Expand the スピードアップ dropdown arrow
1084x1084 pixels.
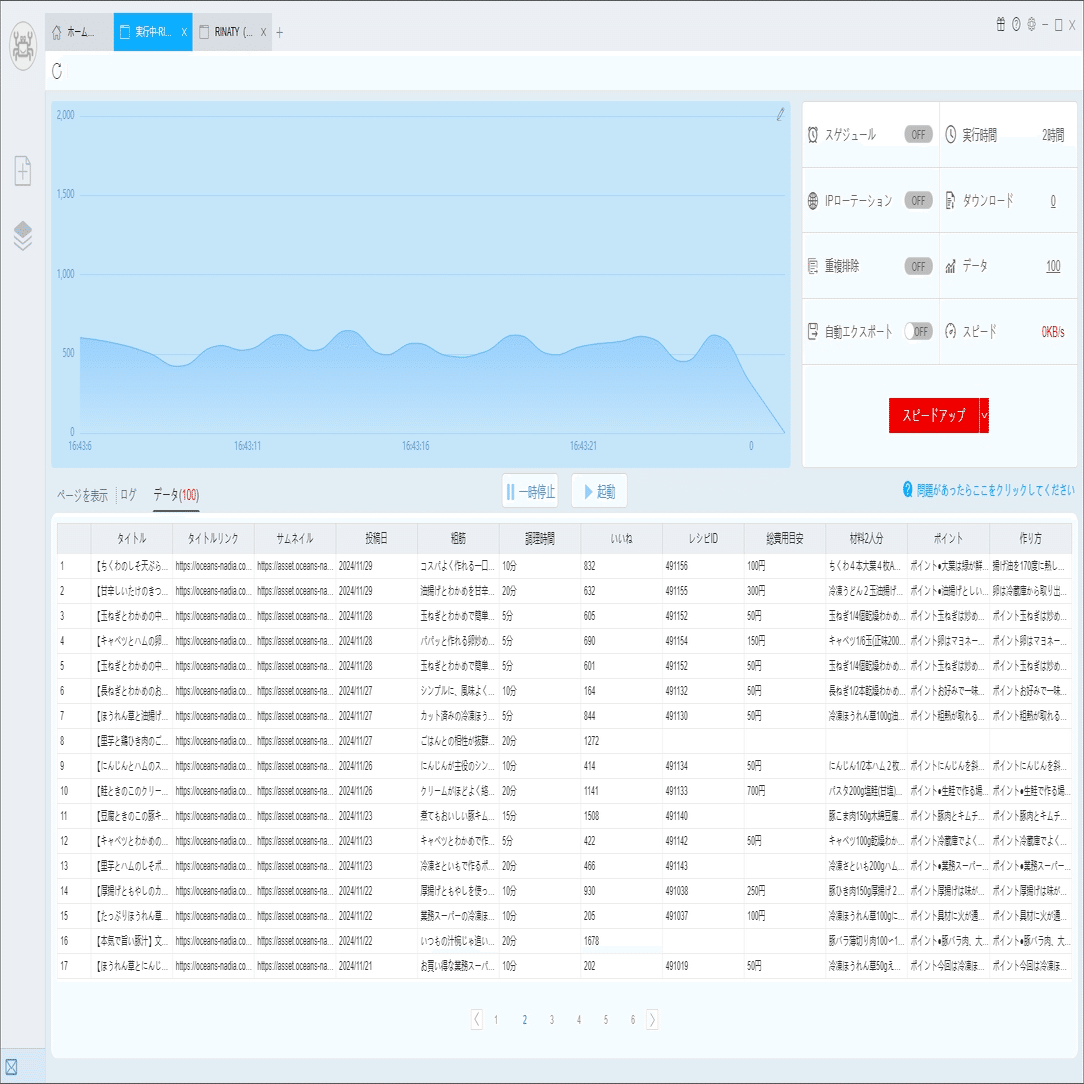click(x=984, y=415)
